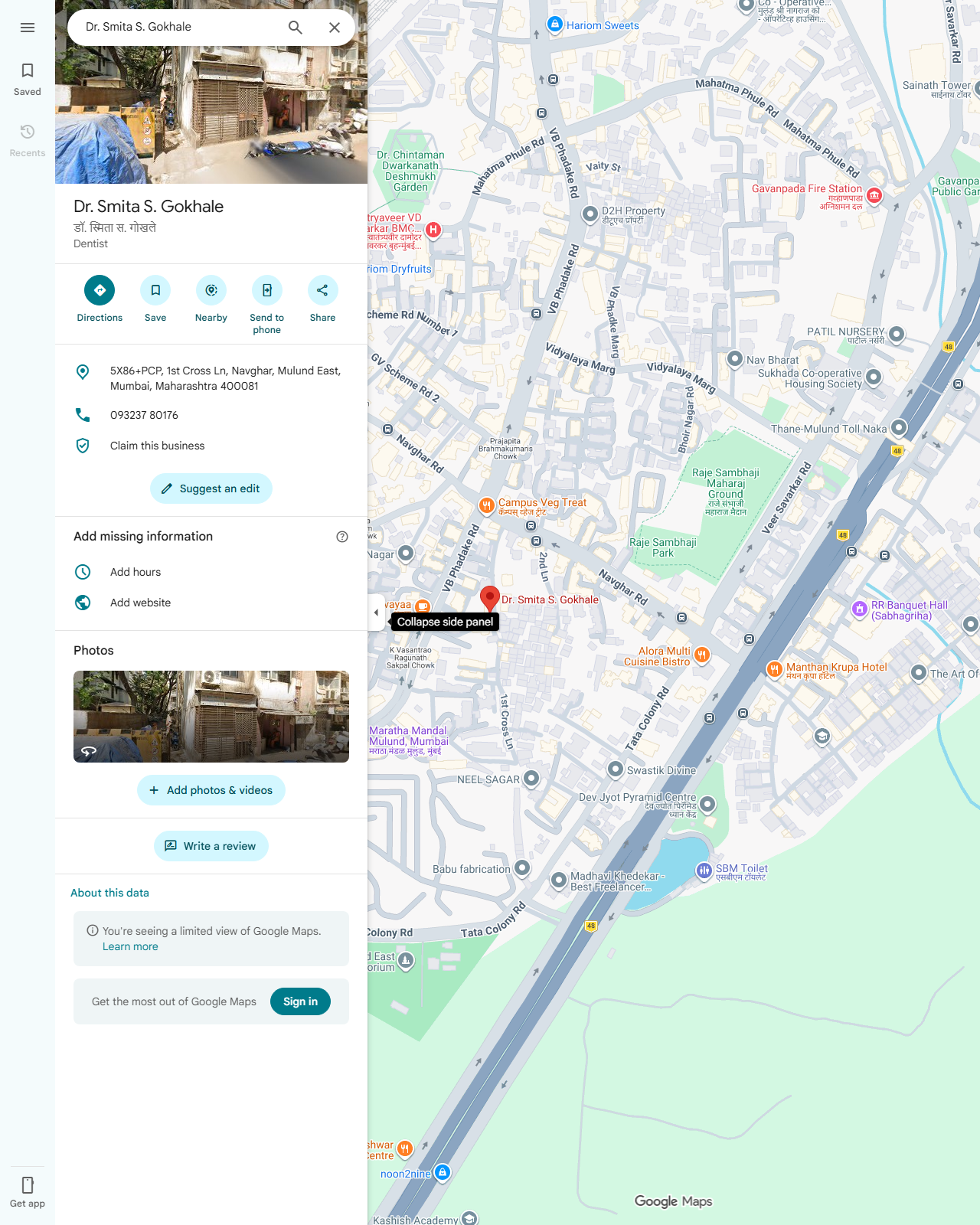Click Suggest an edit button
The image size is (980, 1225).
click(x=211, y=488)
